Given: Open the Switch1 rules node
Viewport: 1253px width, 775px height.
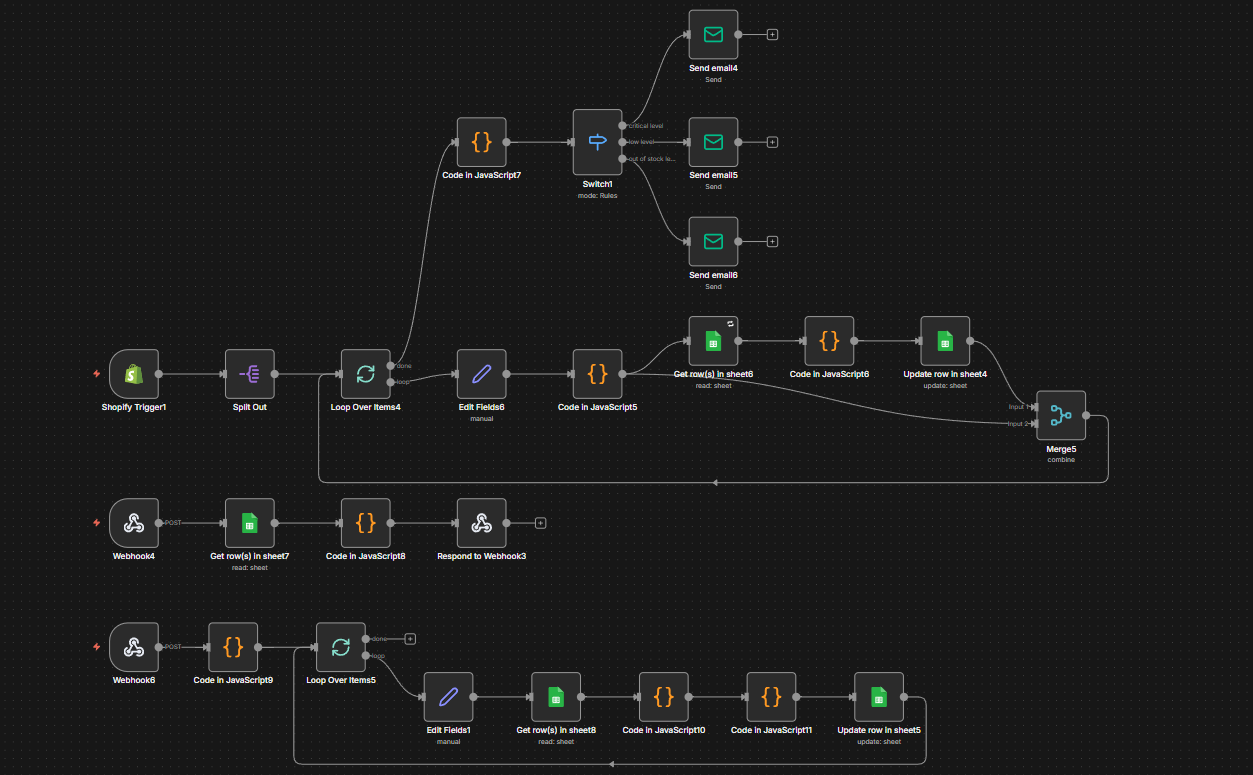Looking at the screenshot, I should pos(597,142).
